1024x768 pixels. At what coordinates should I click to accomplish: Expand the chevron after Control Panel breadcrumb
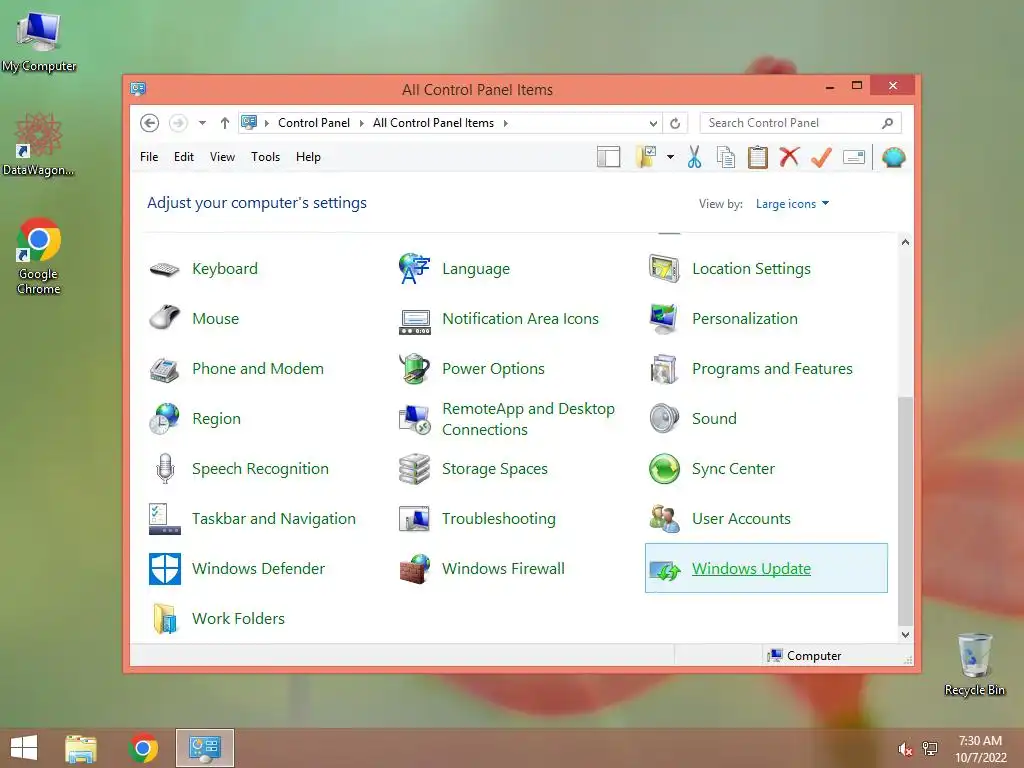361,123
